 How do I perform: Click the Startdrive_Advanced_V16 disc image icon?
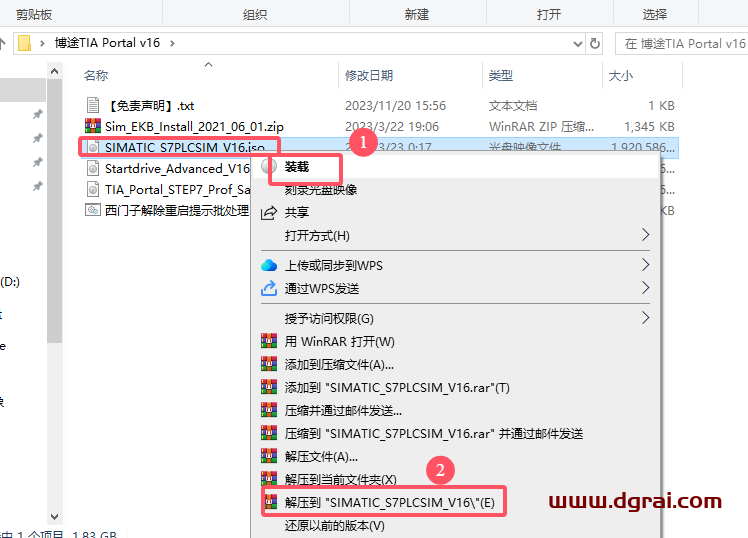(93, 168)
